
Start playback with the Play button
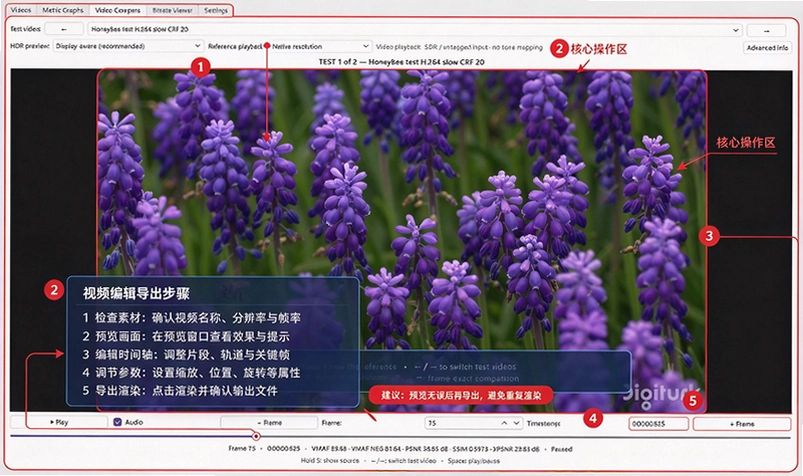click(59, 422)
